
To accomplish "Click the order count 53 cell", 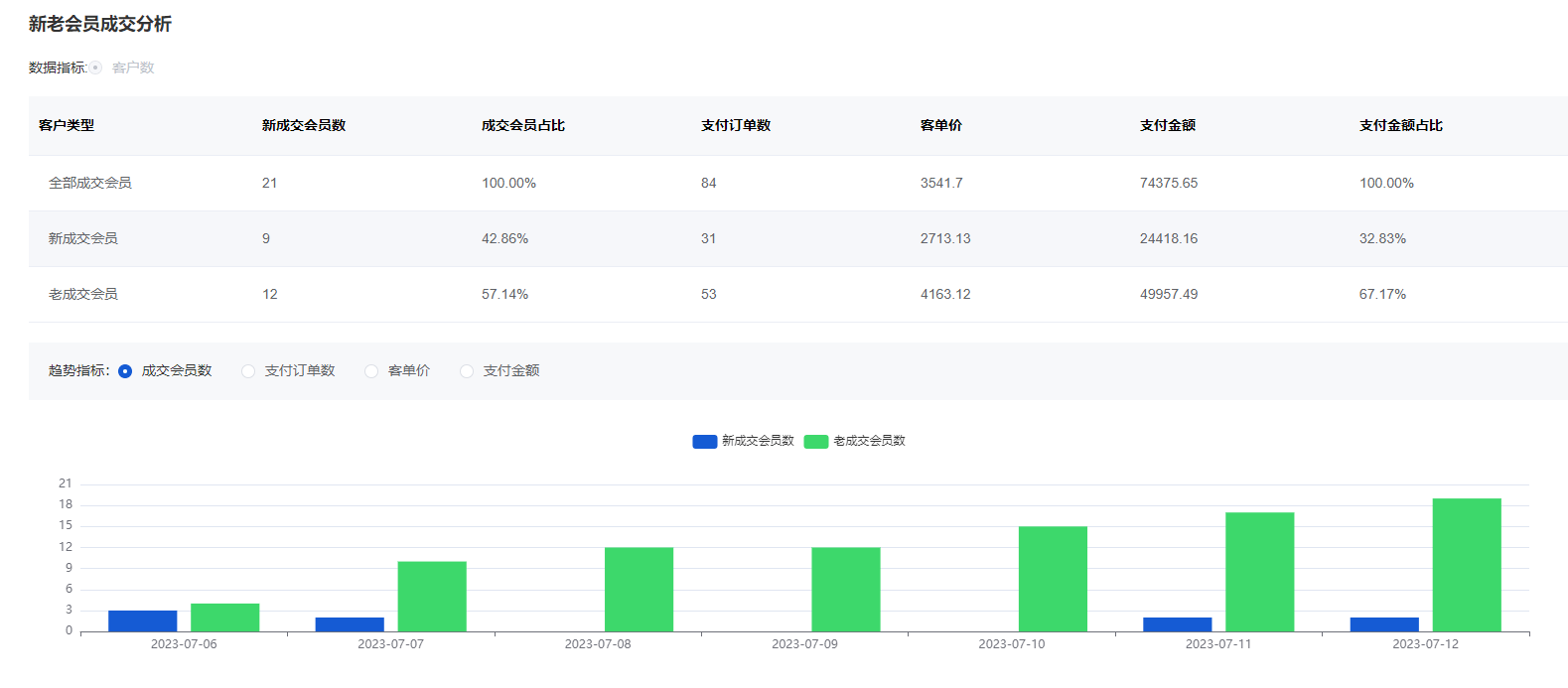I will 709,294.
